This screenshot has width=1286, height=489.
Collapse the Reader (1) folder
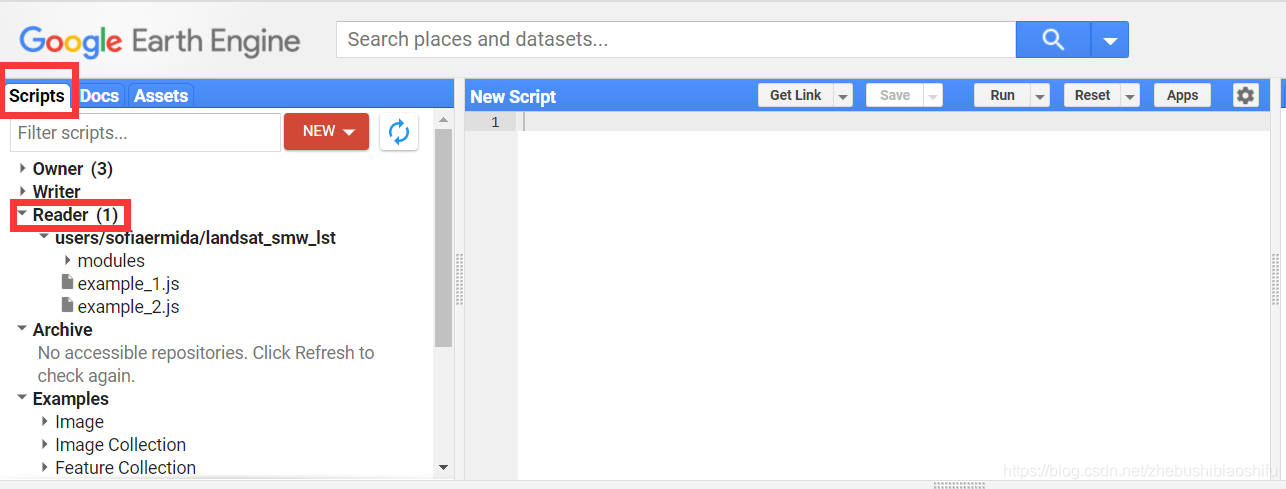coord(22,214)
